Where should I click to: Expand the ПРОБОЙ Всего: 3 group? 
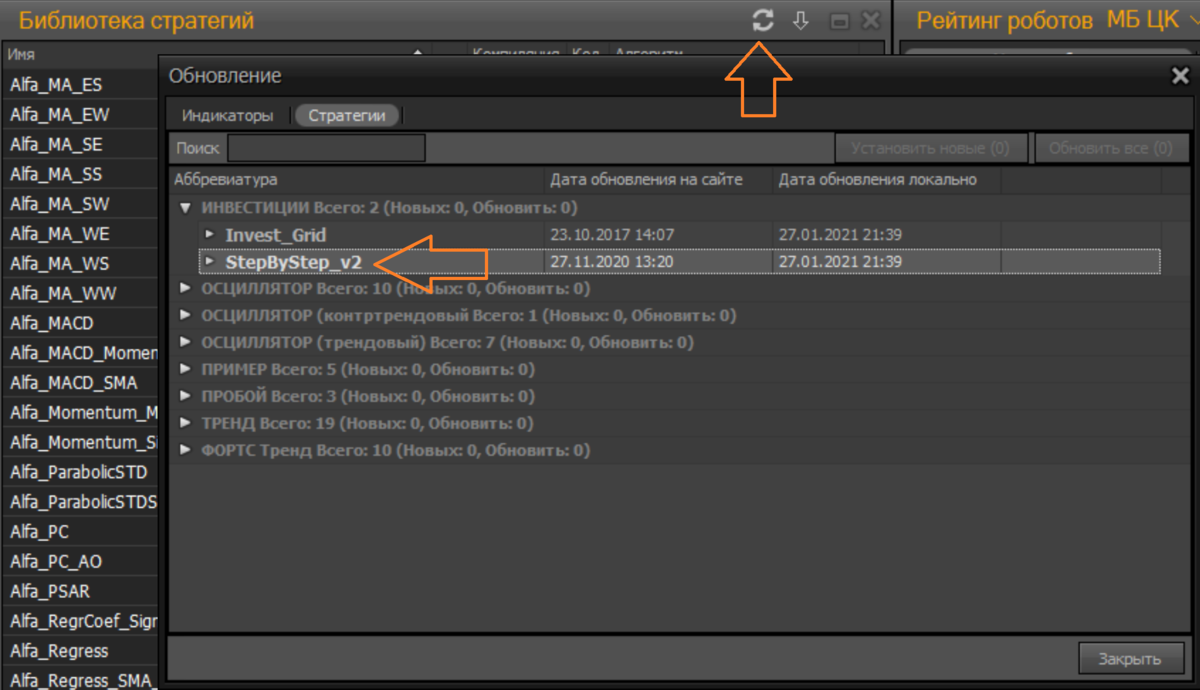point(184,396)
